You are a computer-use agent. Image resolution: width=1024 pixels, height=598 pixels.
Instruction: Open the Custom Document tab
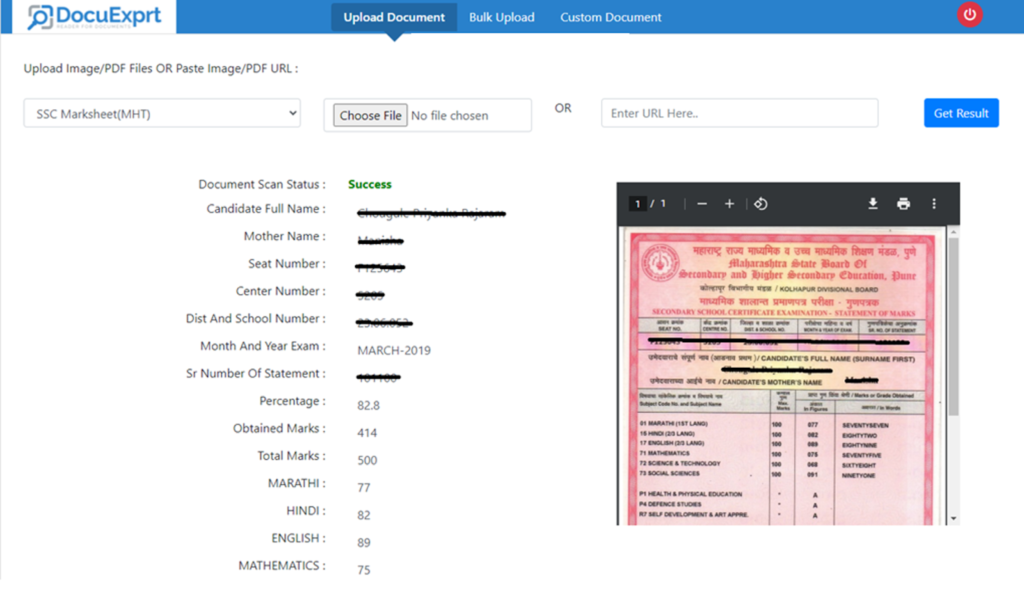[610, 17]
